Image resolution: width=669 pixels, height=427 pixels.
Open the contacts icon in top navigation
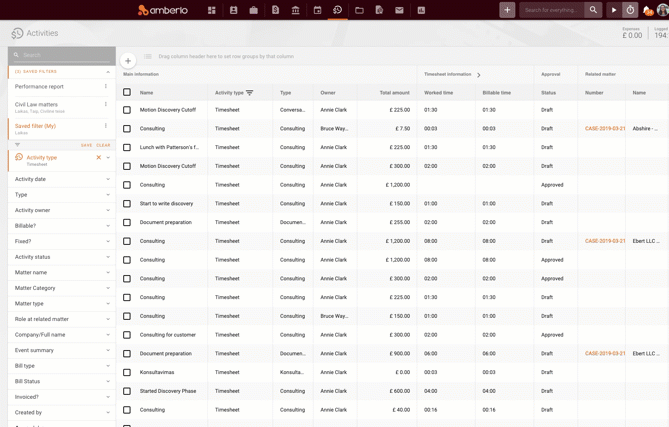point(233,10)
